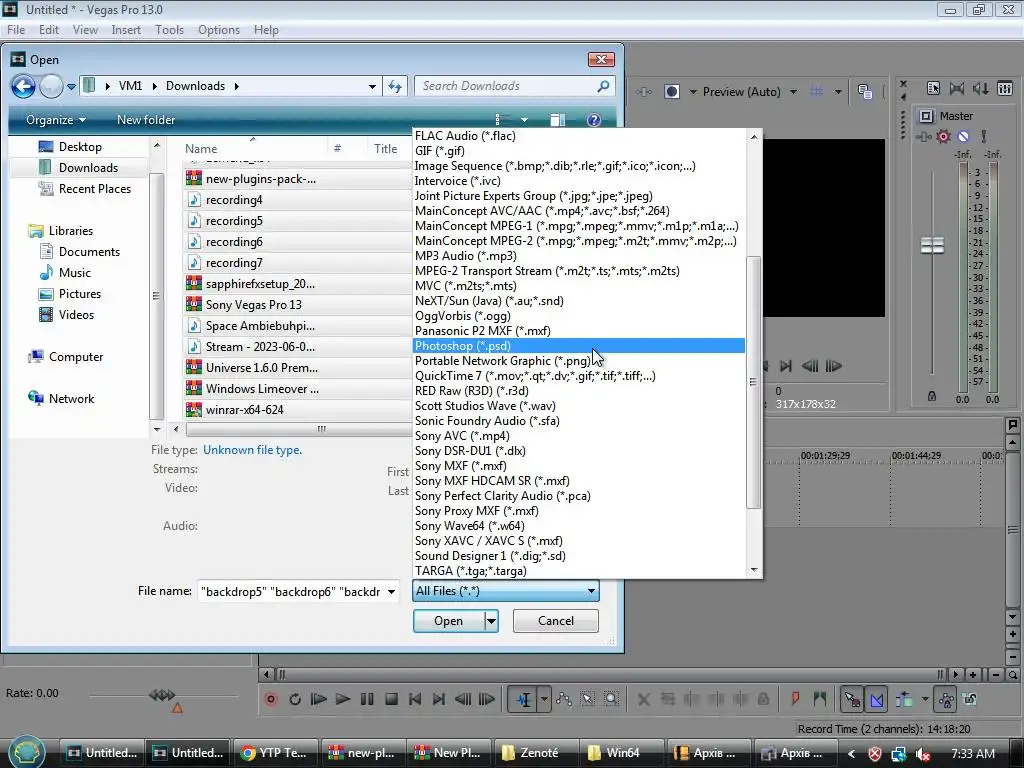Select the Envelope Edit tool
This screenshot has height=768, width=1024.
[x=564, y=699]
